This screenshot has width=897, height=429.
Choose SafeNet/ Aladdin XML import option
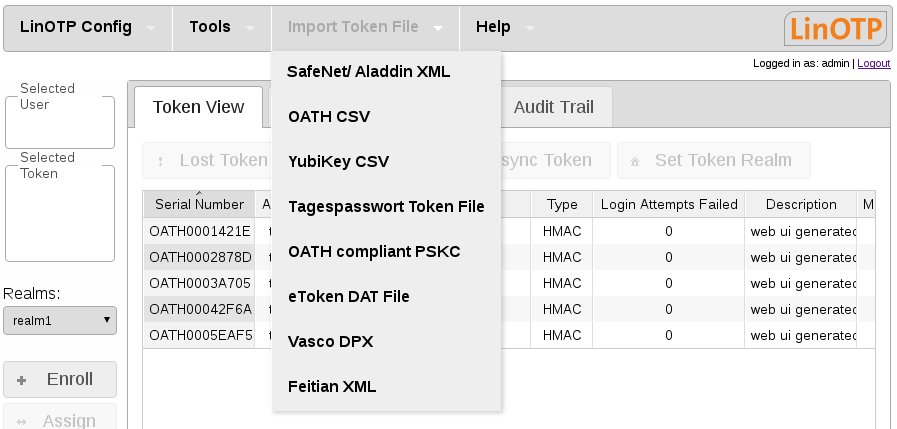click(368, 72)
